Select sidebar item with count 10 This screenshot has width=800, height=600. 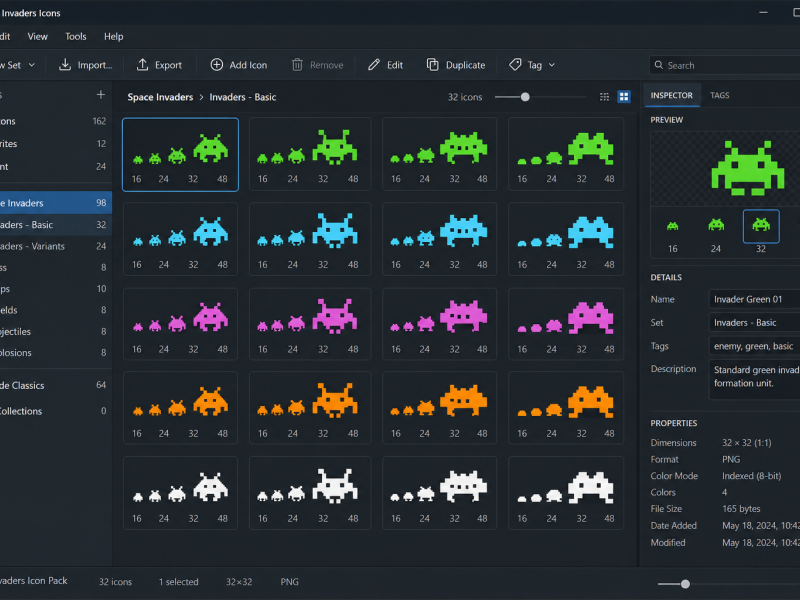[56, 289]
